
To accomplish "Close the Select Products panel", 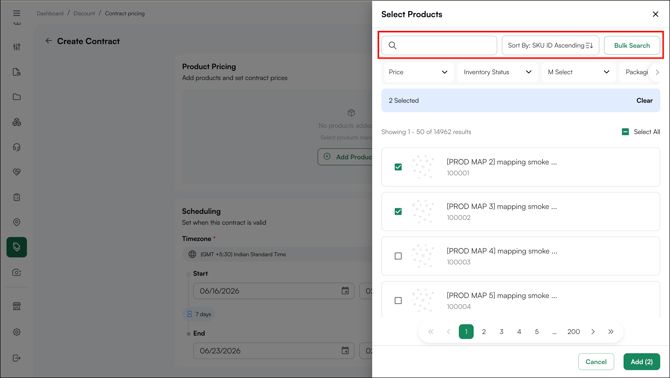I will point(655,14).
